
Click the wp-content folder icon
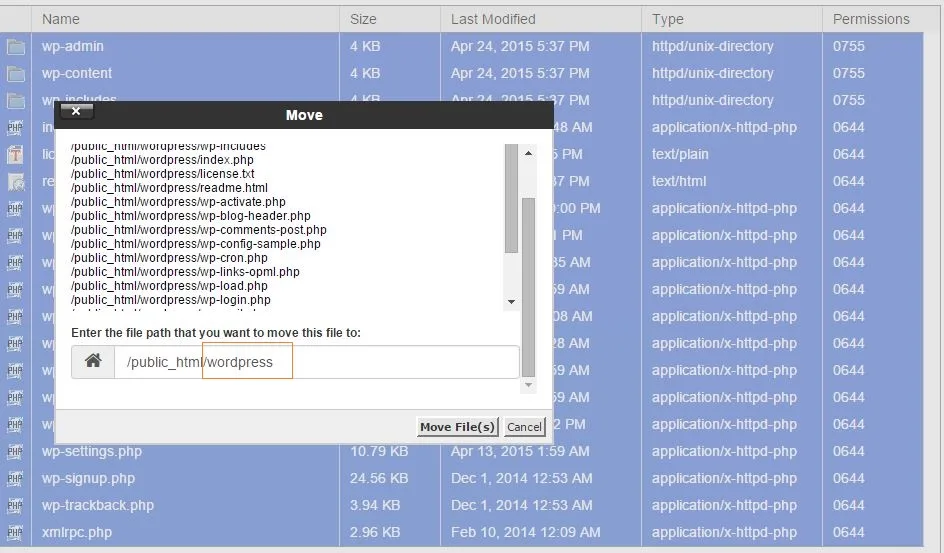(16, 73)
